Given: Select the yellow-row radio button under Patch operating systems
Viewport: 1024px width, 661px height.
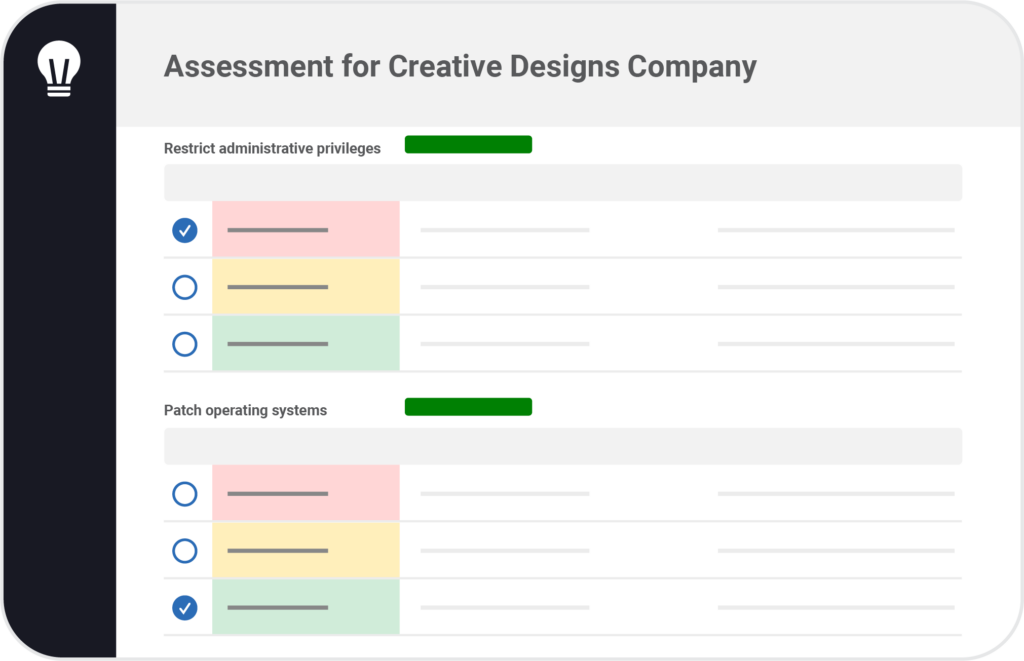Looking at the screenshot, I should [185, 550].
